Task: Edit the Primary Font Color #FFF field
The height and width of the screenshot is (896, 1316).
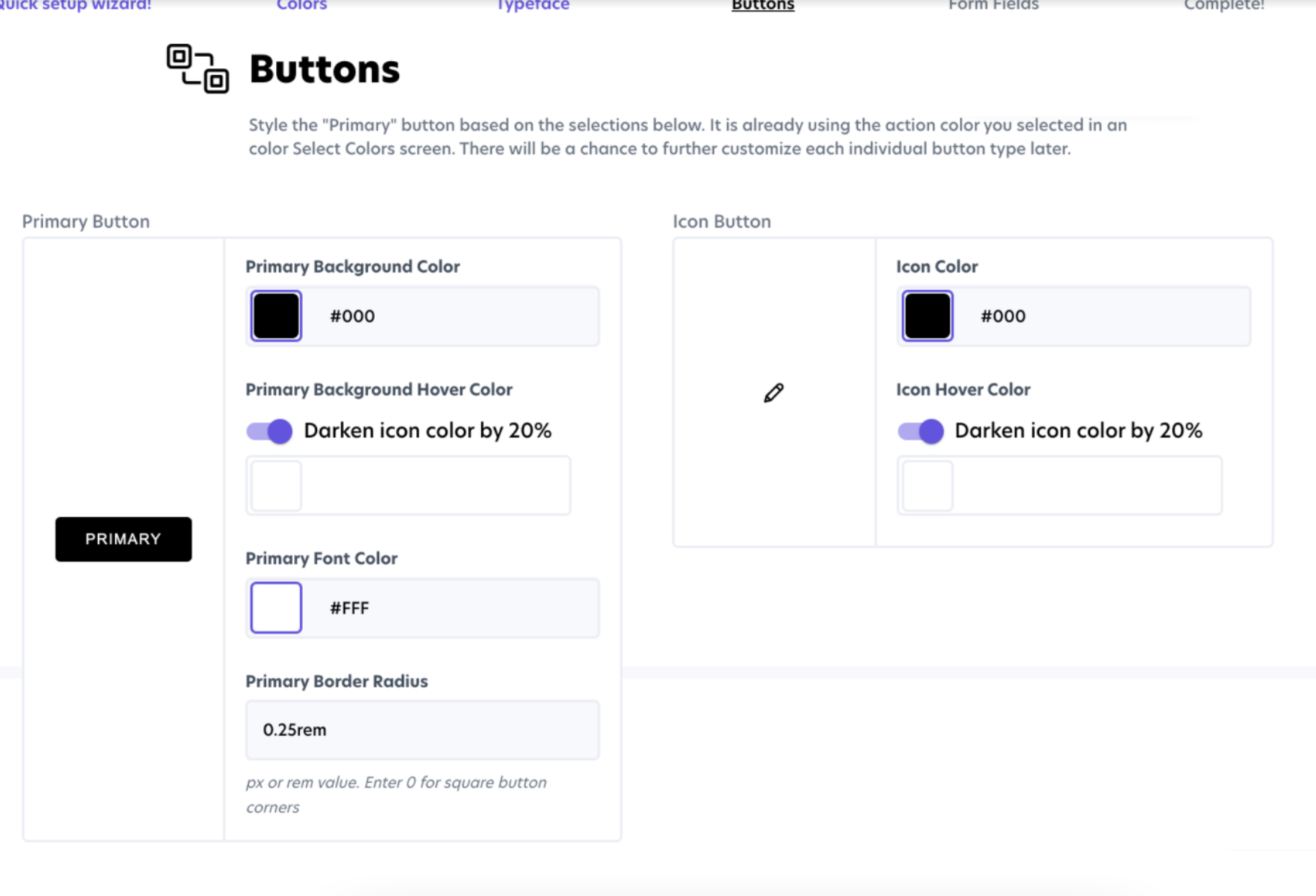Action: coord(453,608)
